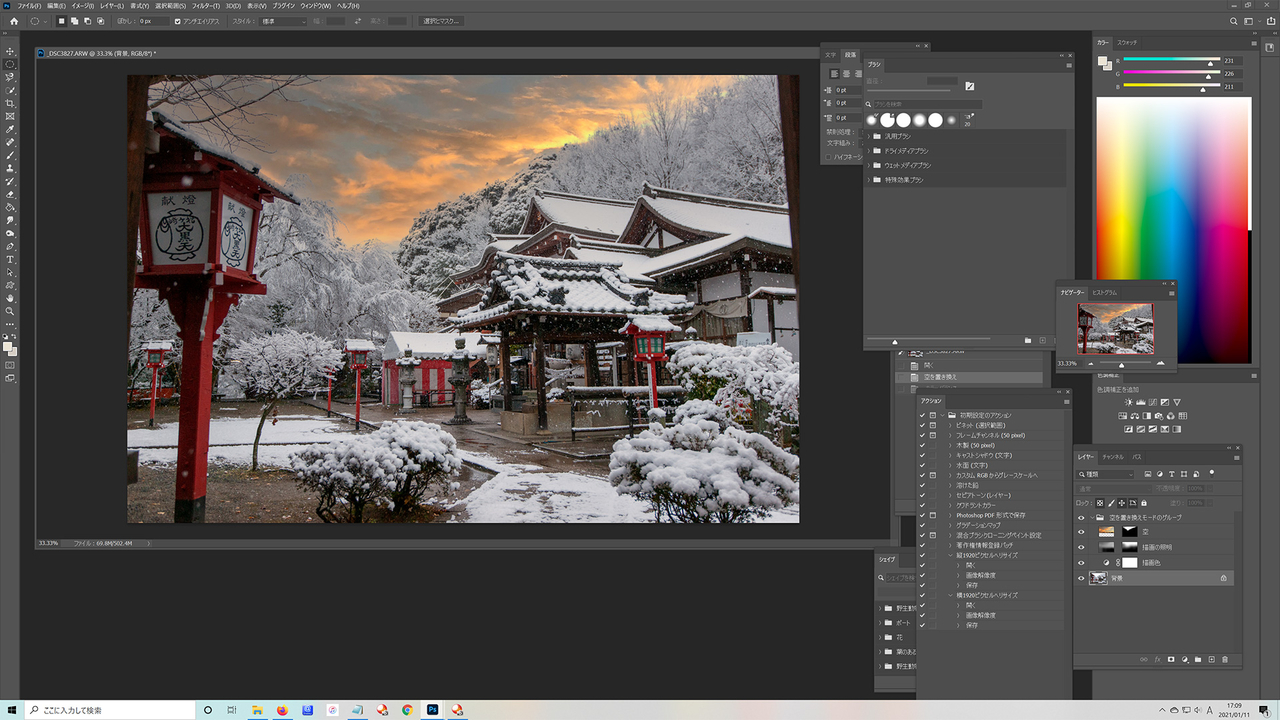Viewport: 1280px width, 720px height.
Task: Create a new layer group folder icon
Action: pyautogui.click(x=1198, y=660)
